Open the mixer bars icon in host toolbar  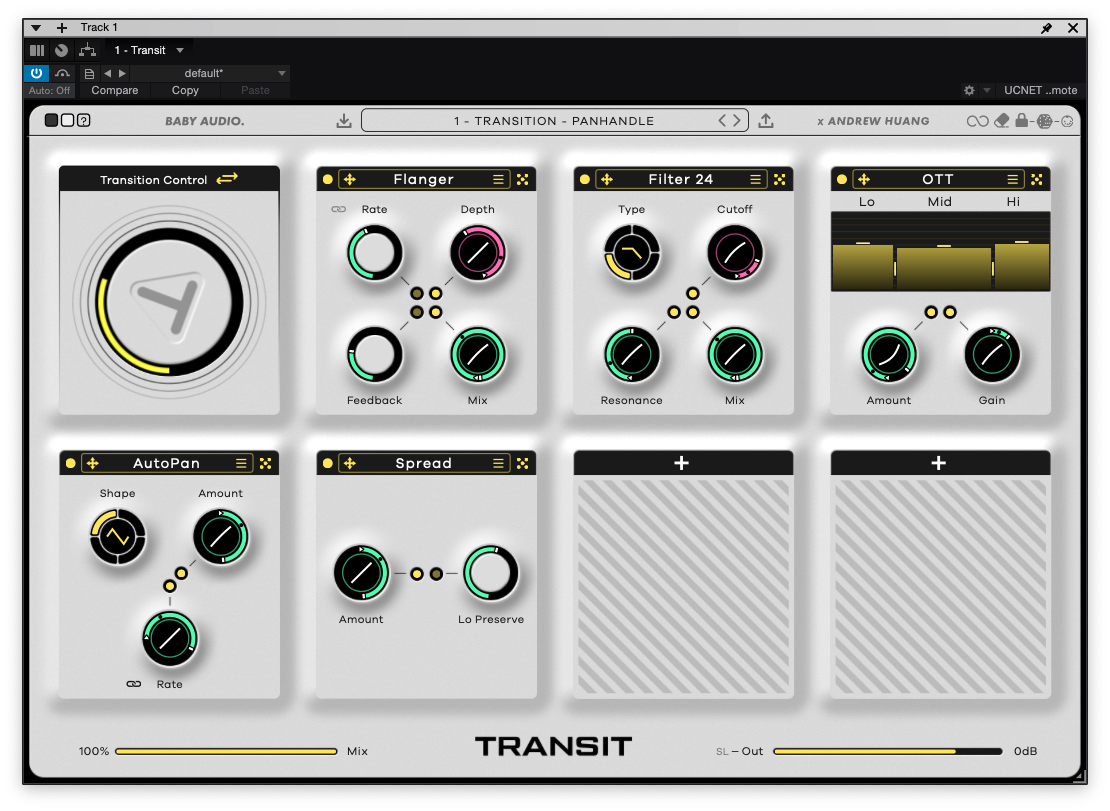click(x=37, y=50)
